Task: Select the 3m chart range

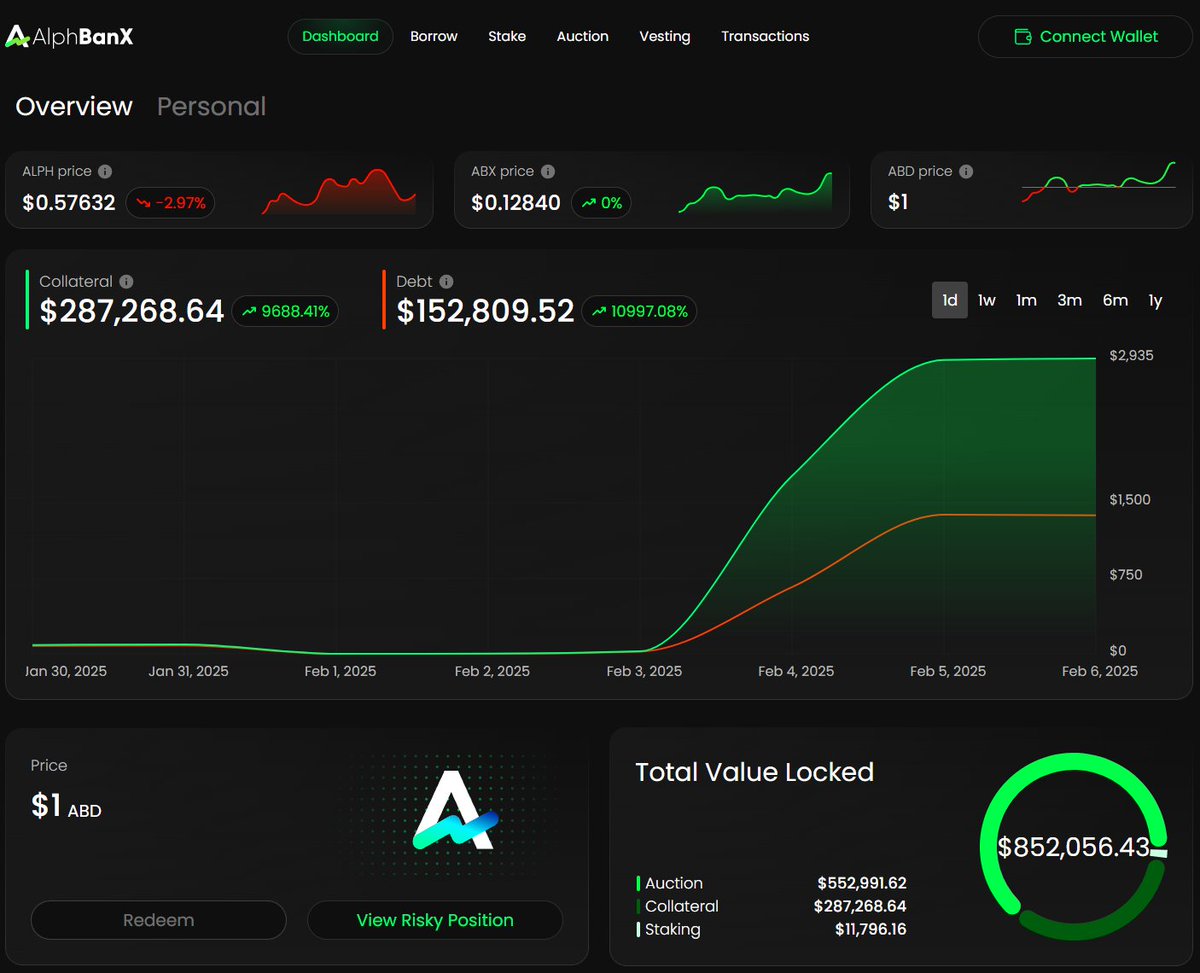Action: pos(1070,300)
